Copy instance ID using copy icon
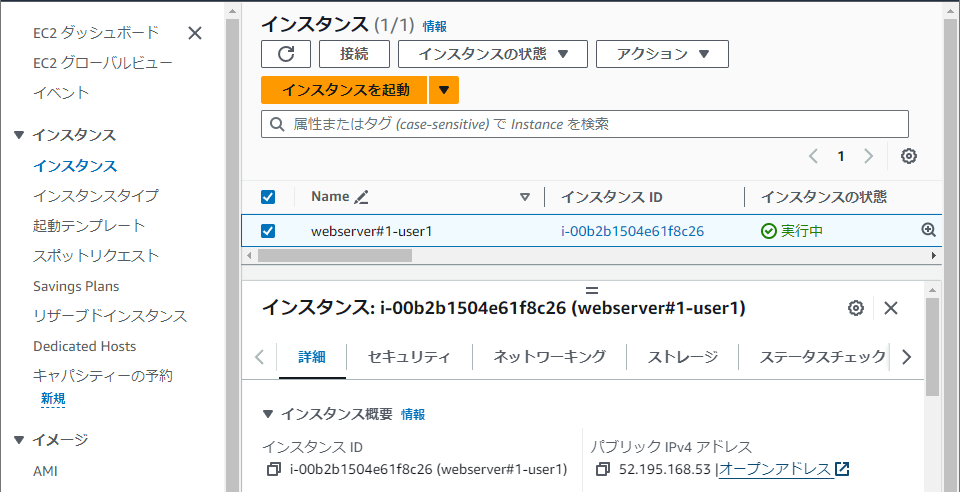Viewport: 960px width, 492px height. click(273, 469)
